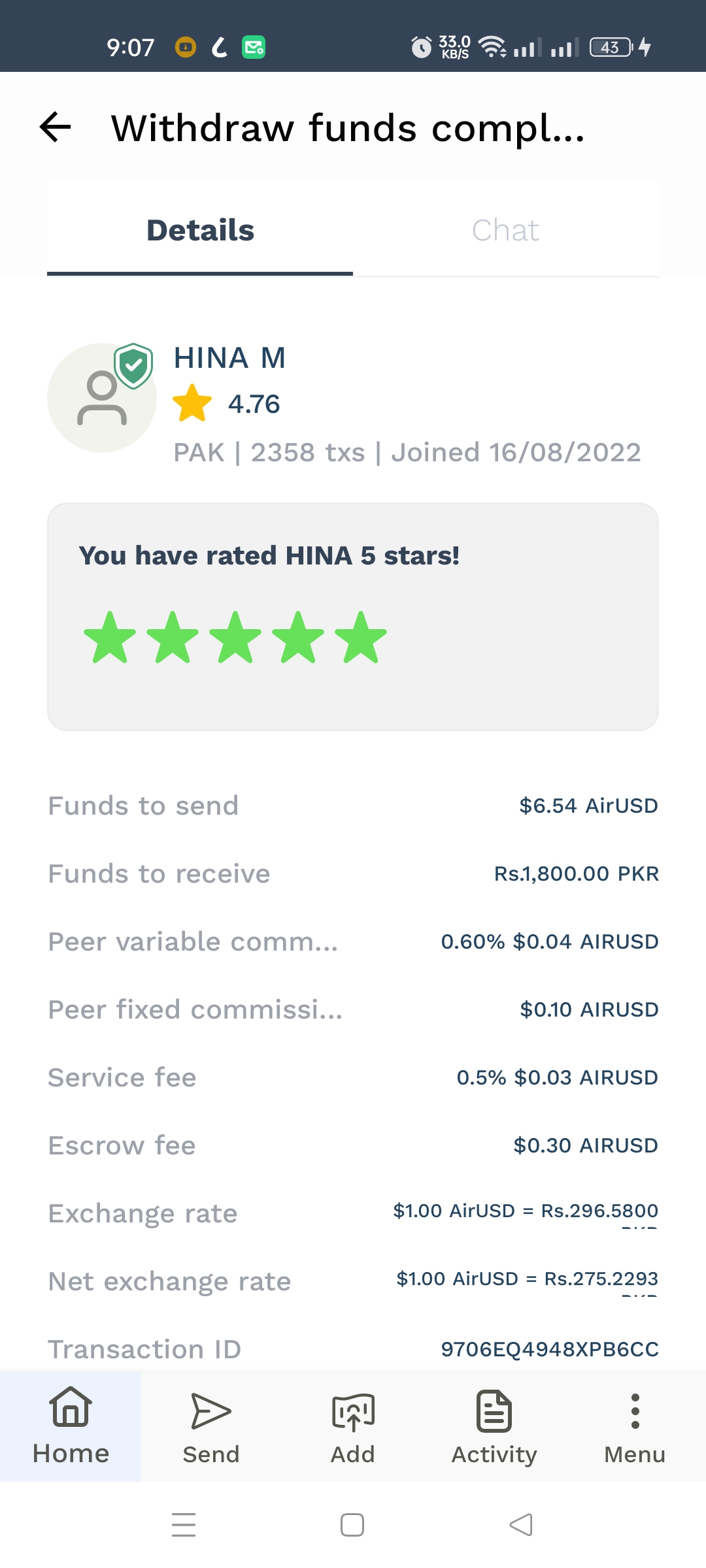Tap the back arrow icon
This screenshot has width=706, height=1568.
(56, 127)
